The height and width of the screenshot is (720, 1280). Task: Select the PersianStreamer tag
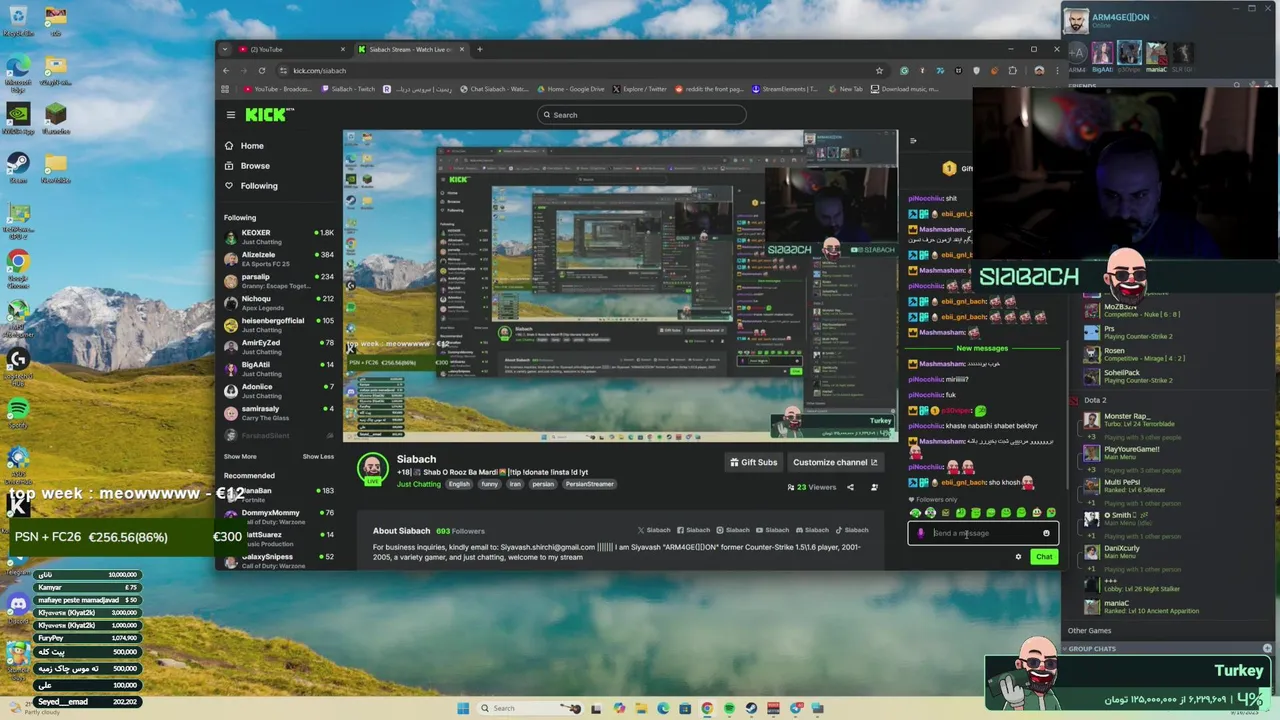(589, 484)
